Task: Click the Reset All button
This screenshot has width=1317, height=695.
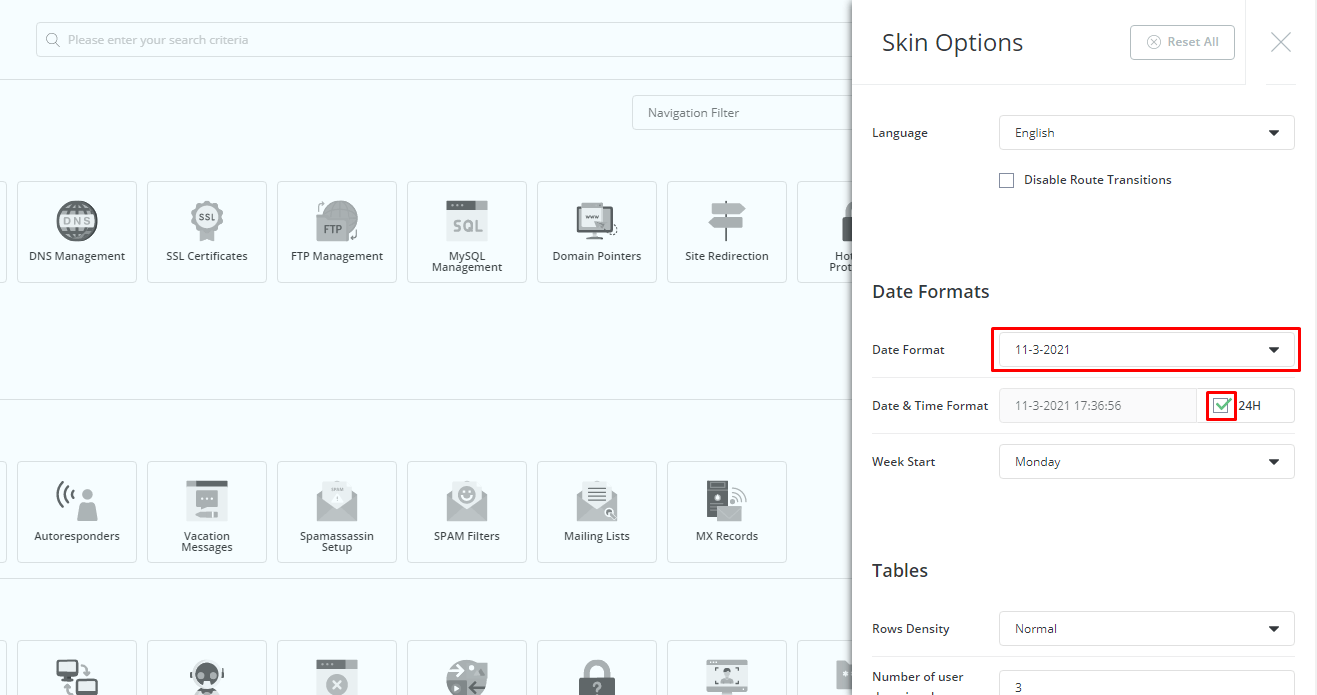Action: [1182, 42]
